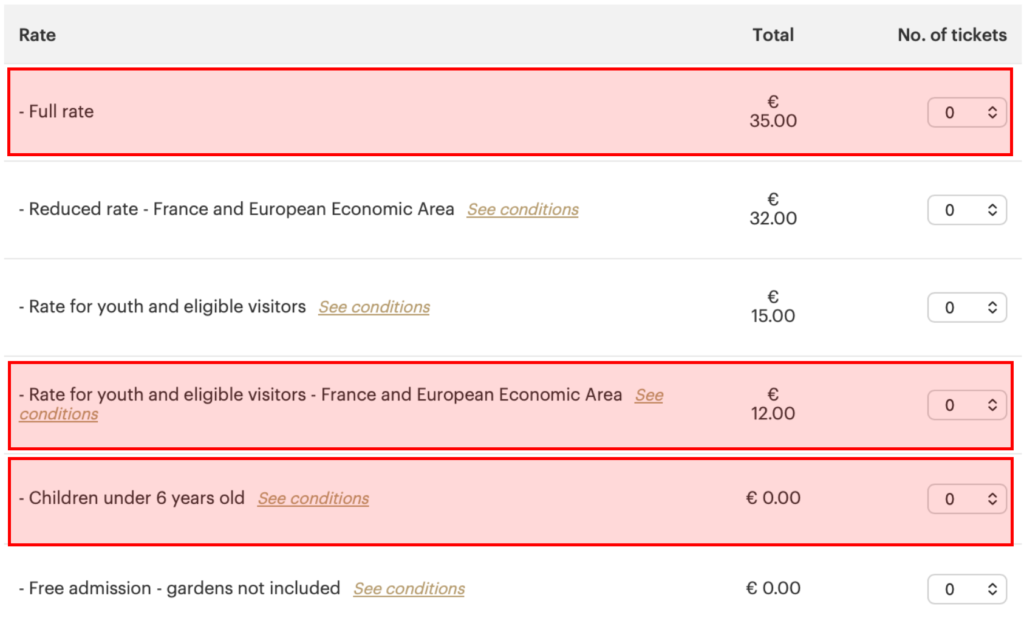This screenshot has height=626, width=1024.
Task: Click the €32.00 reduced rate price
Action: tap(773, 209)
